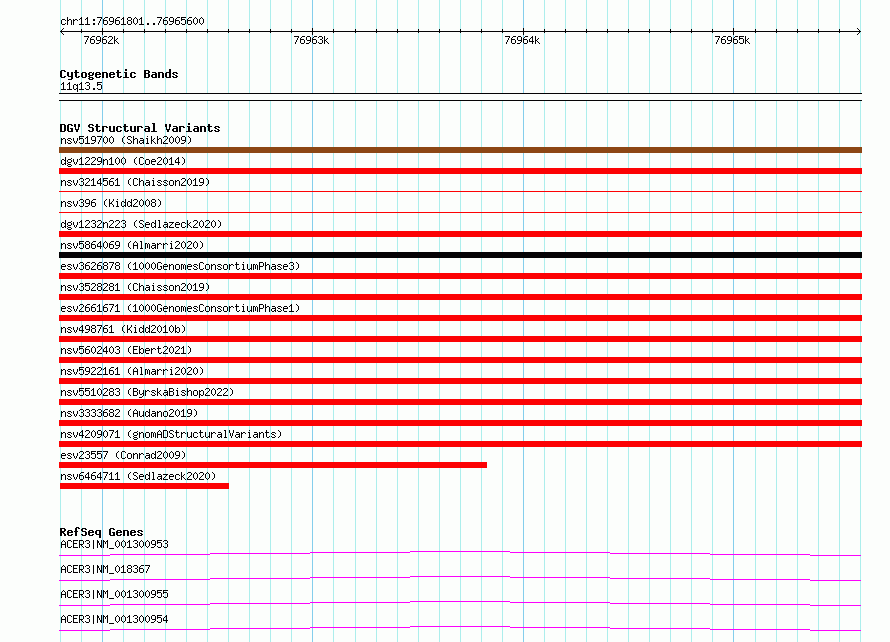Open ACER3|NM_001300953 transcript label

114,544
